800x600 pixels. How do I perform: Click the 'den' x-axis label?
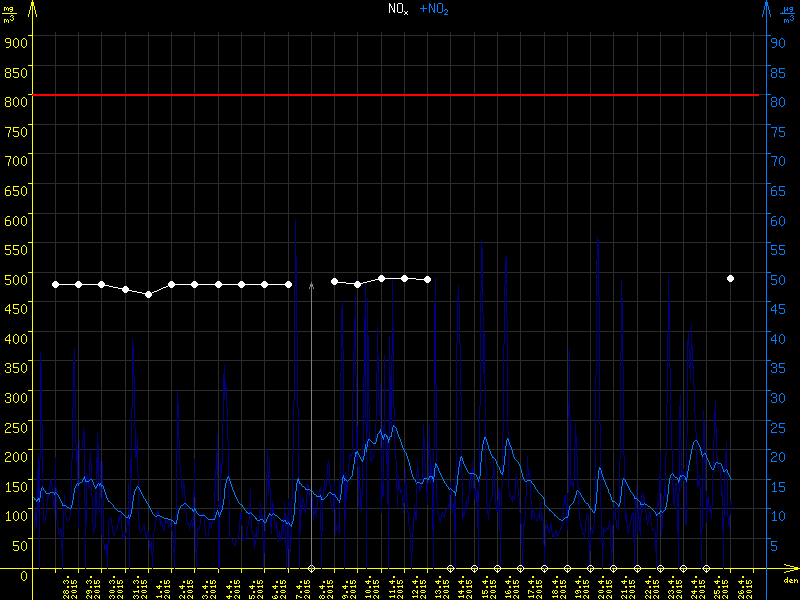coord(790,581)
